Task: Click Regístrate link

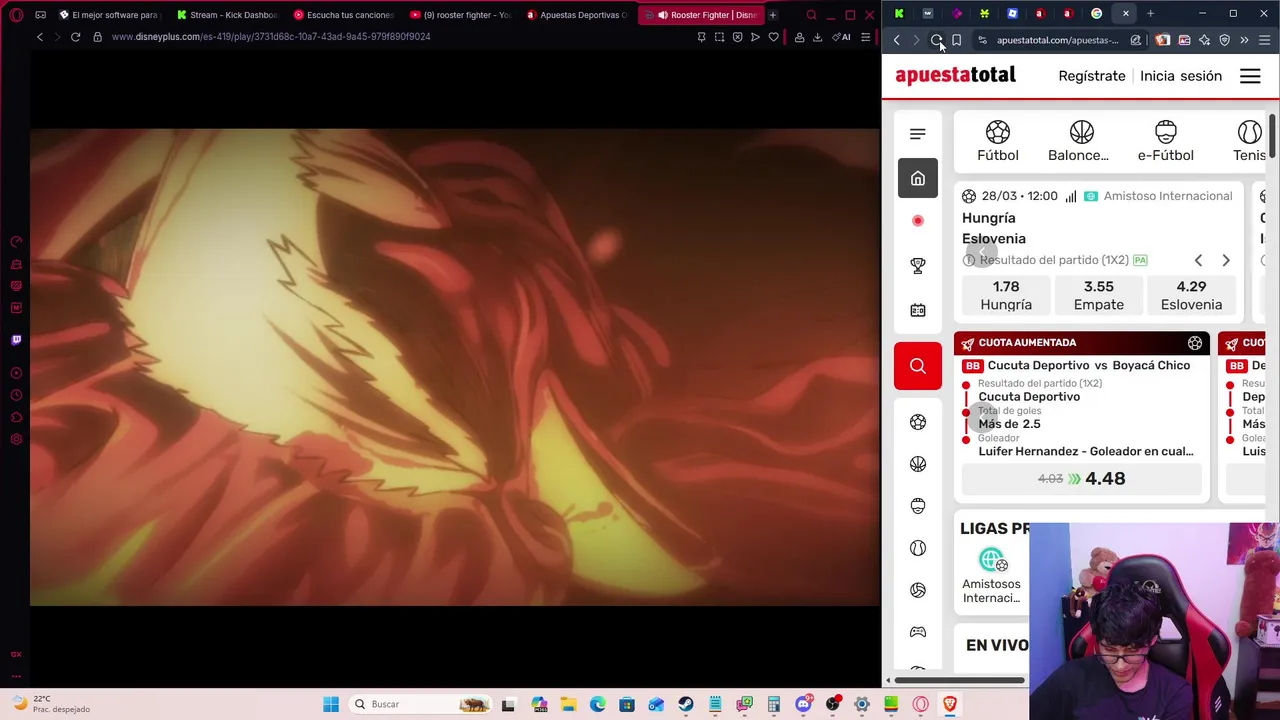Action: point(1091,76)
